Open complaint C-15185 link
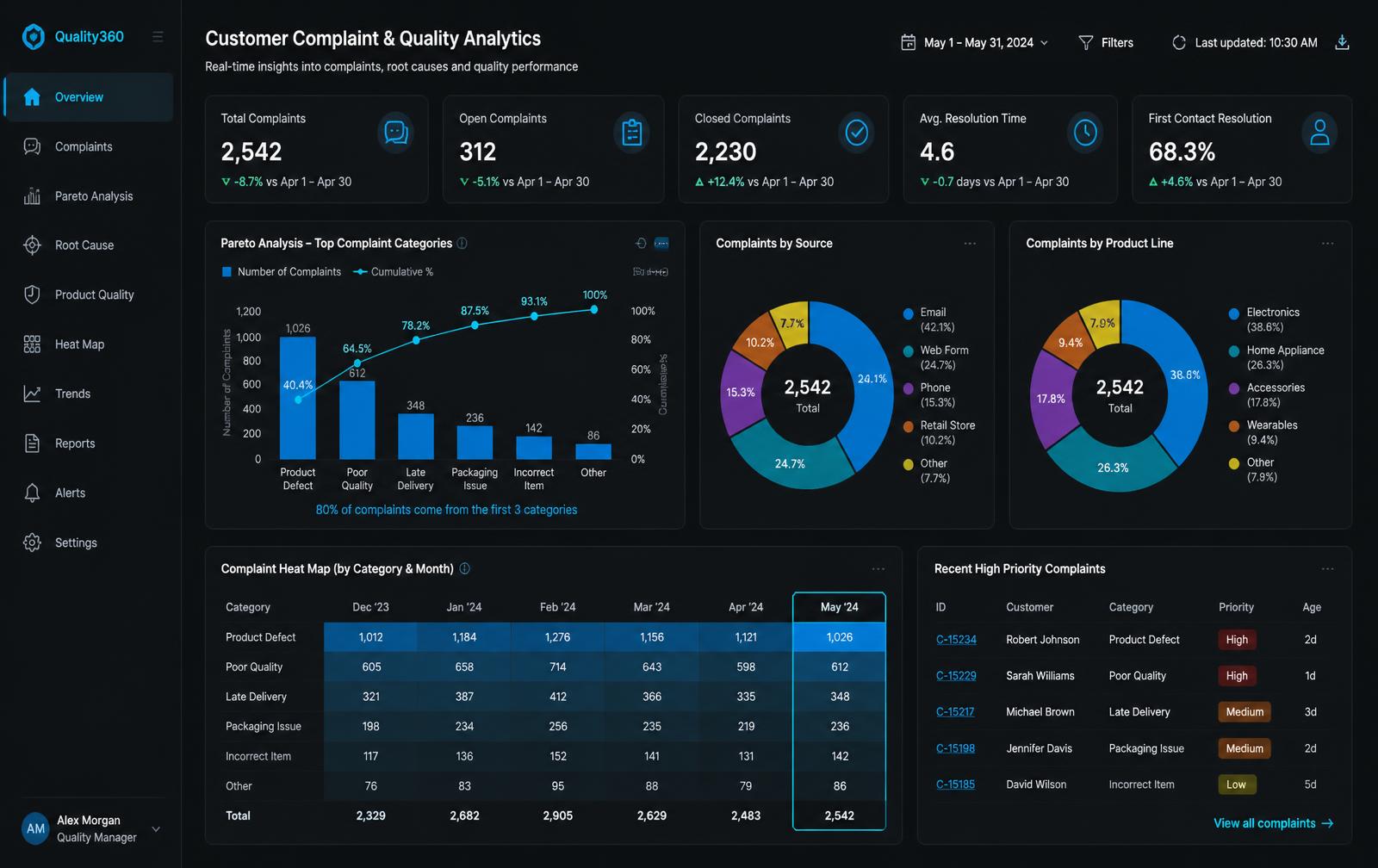This screenshot has width=1378, height=868. click(x=955, y=784)
